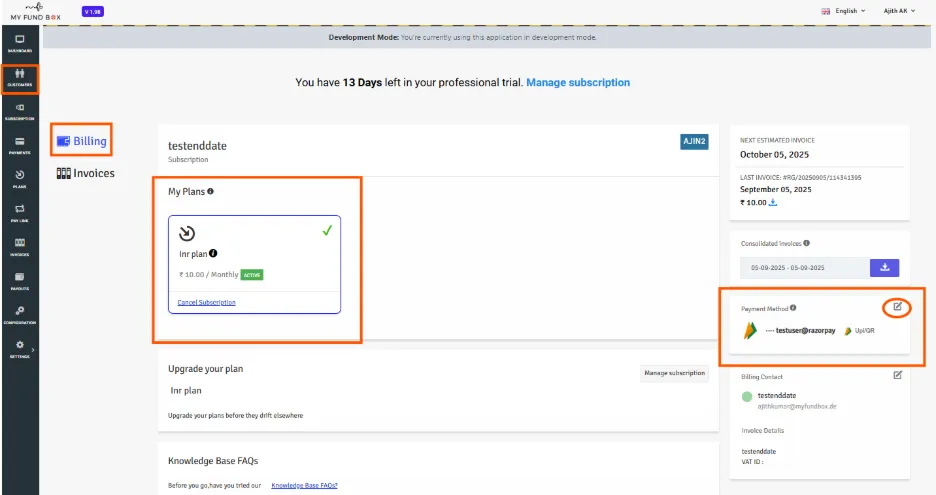Viewport: 936px width, 495px height.
Task: Click the V 1.98 version badge
Action: tap(93, 11)
